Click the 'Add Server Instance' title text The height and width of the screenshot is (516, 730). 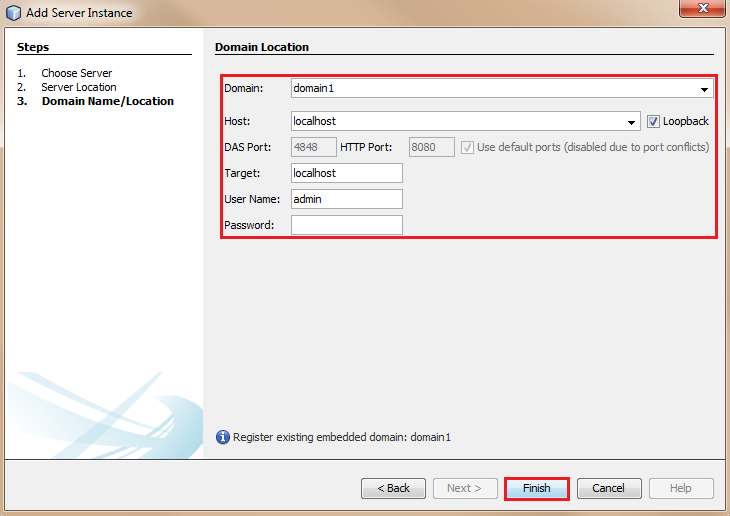(x=79, y=13)
